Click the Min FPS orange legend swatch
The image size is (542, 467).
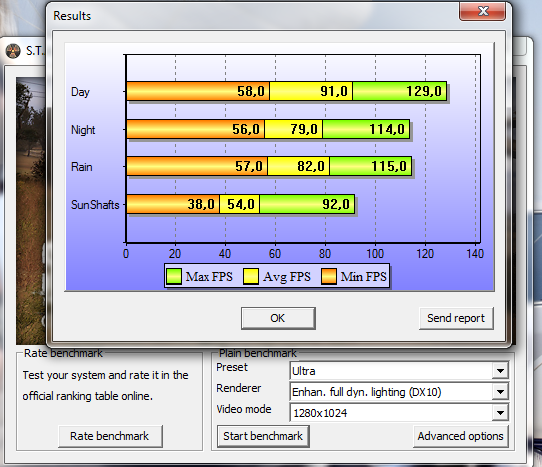click(x=329, y=277)
